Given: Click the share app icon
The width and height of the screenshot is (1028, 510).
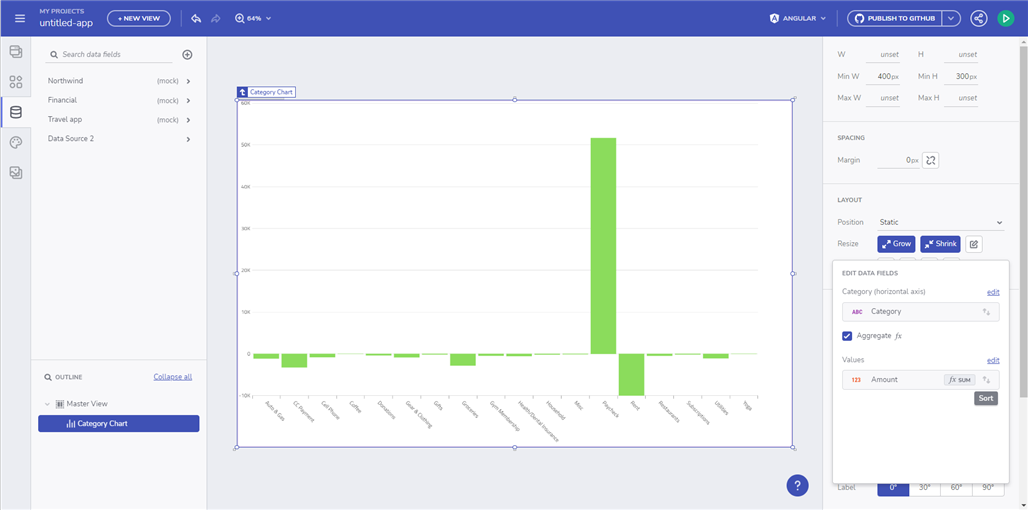Looking at the screenshot, I should point(978,18).
